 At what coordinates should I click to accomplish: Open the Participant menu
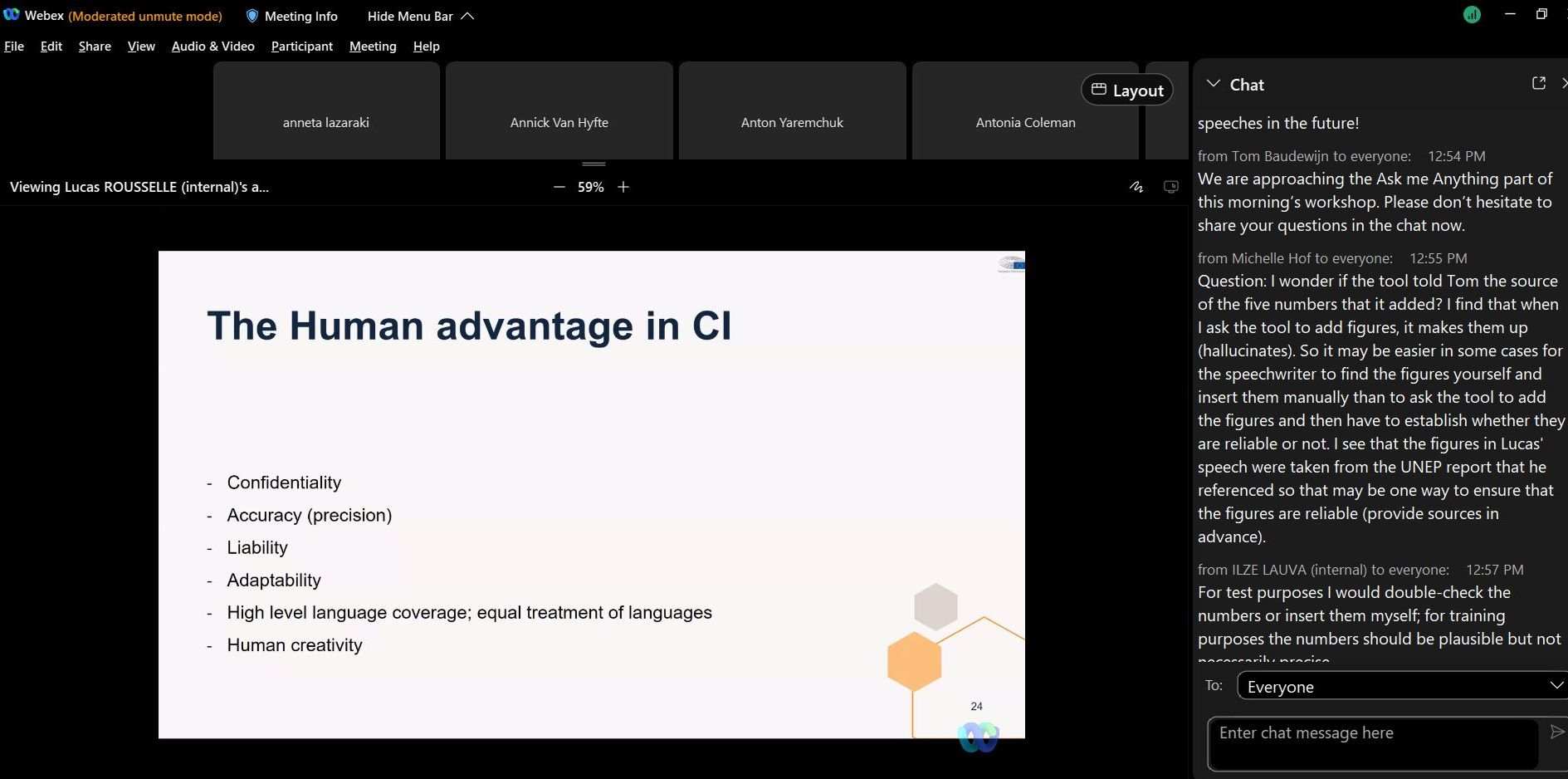[x=301, y=47]
